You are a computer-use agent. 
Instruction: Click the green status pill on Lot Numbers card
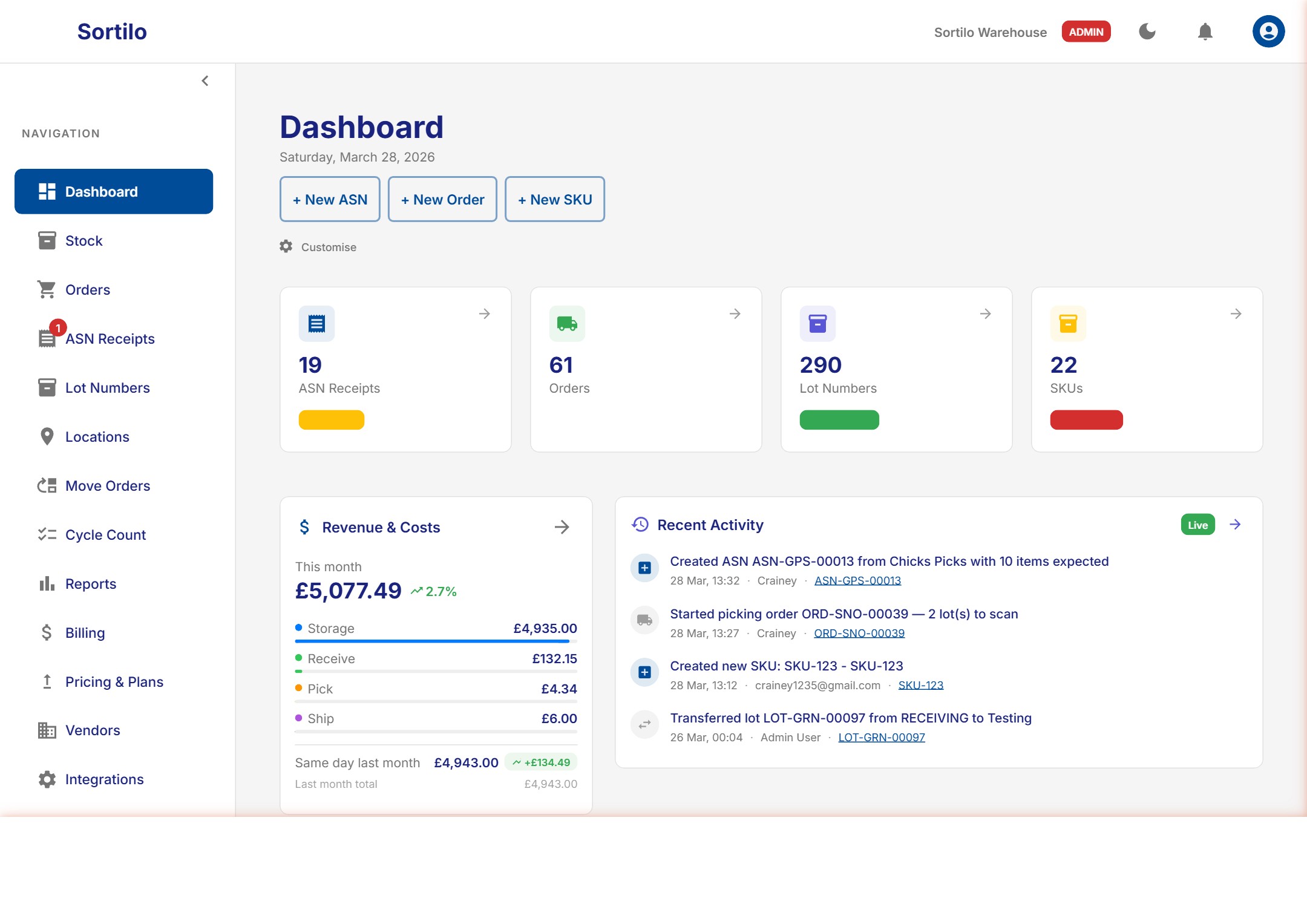click(839, 420)
